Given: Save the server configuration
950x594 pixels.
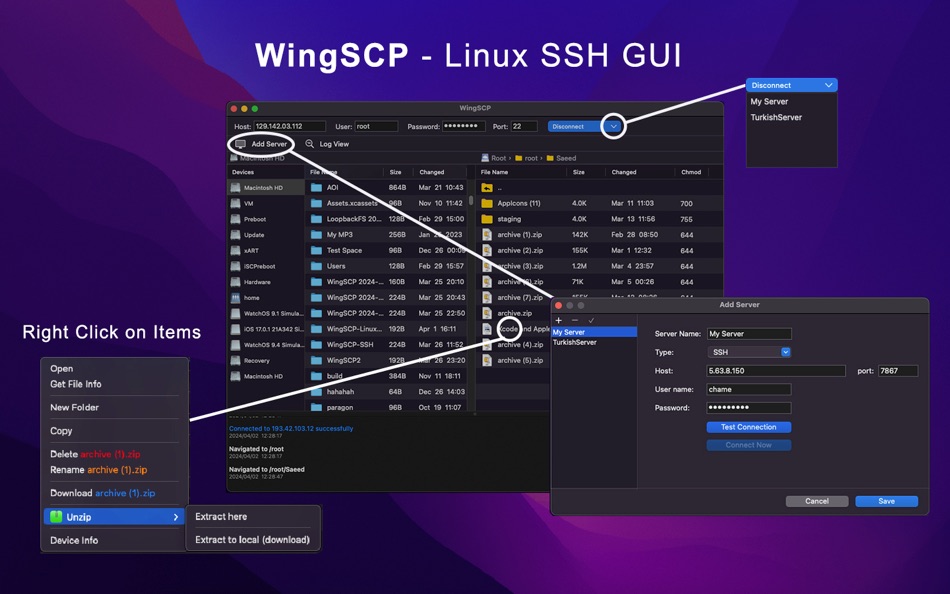Looking at the screenshot, I should [885, 501].
